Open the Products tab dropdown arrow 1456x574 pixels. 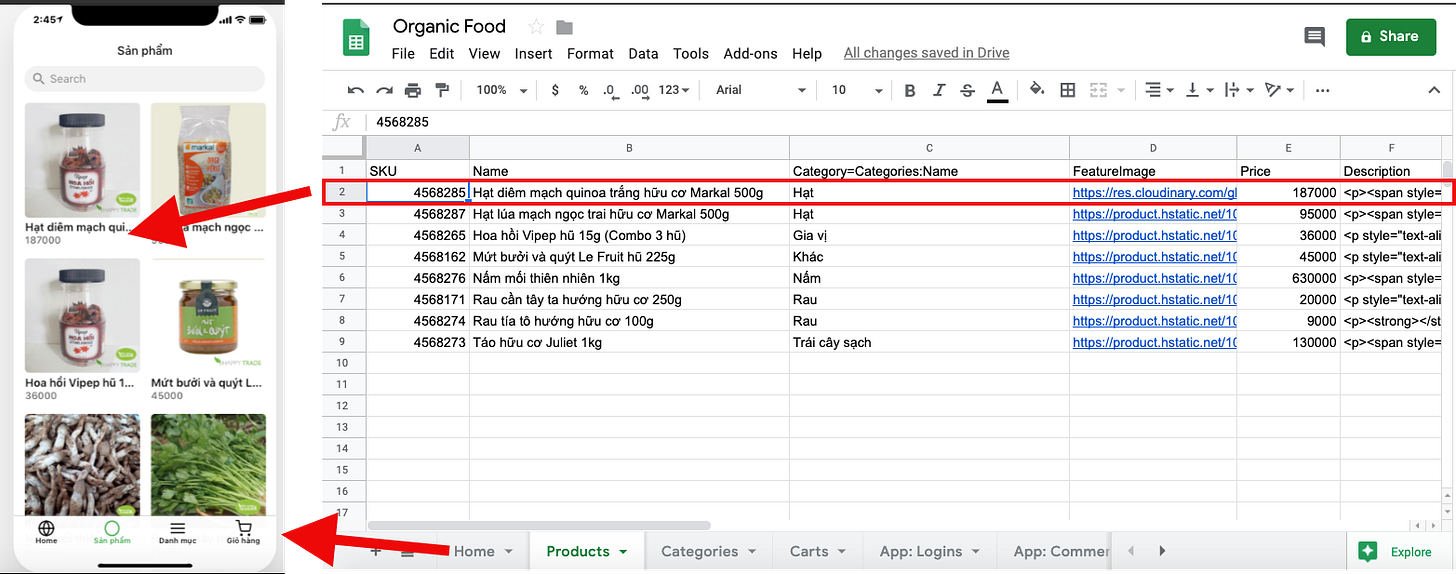pyautogui.click(x=624, y=552)
